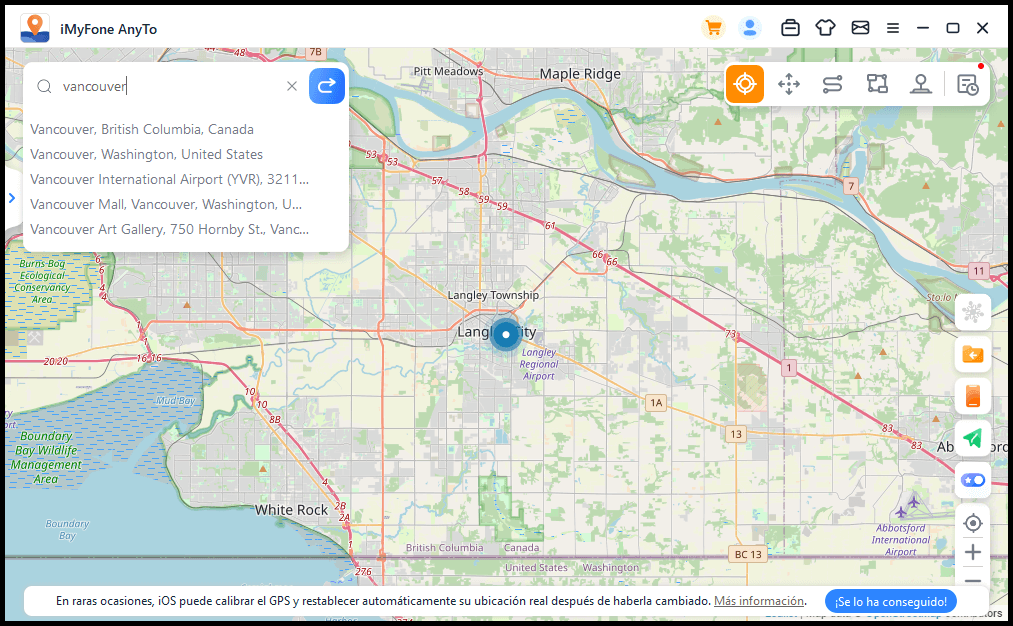
Task: Open the historical records panel
Action: coord(967,85)
